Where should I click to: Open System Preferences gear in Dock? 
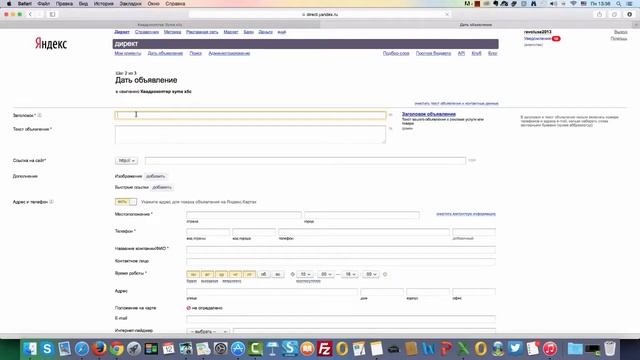pyautogui.click(x=220, y=349)
